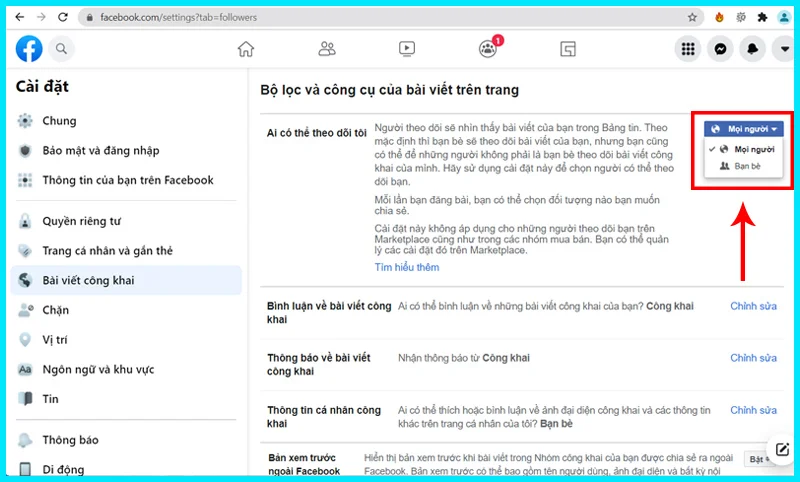
Task: Click the padlock icon beside Quyền riêng tư
Action: (25, 221)
